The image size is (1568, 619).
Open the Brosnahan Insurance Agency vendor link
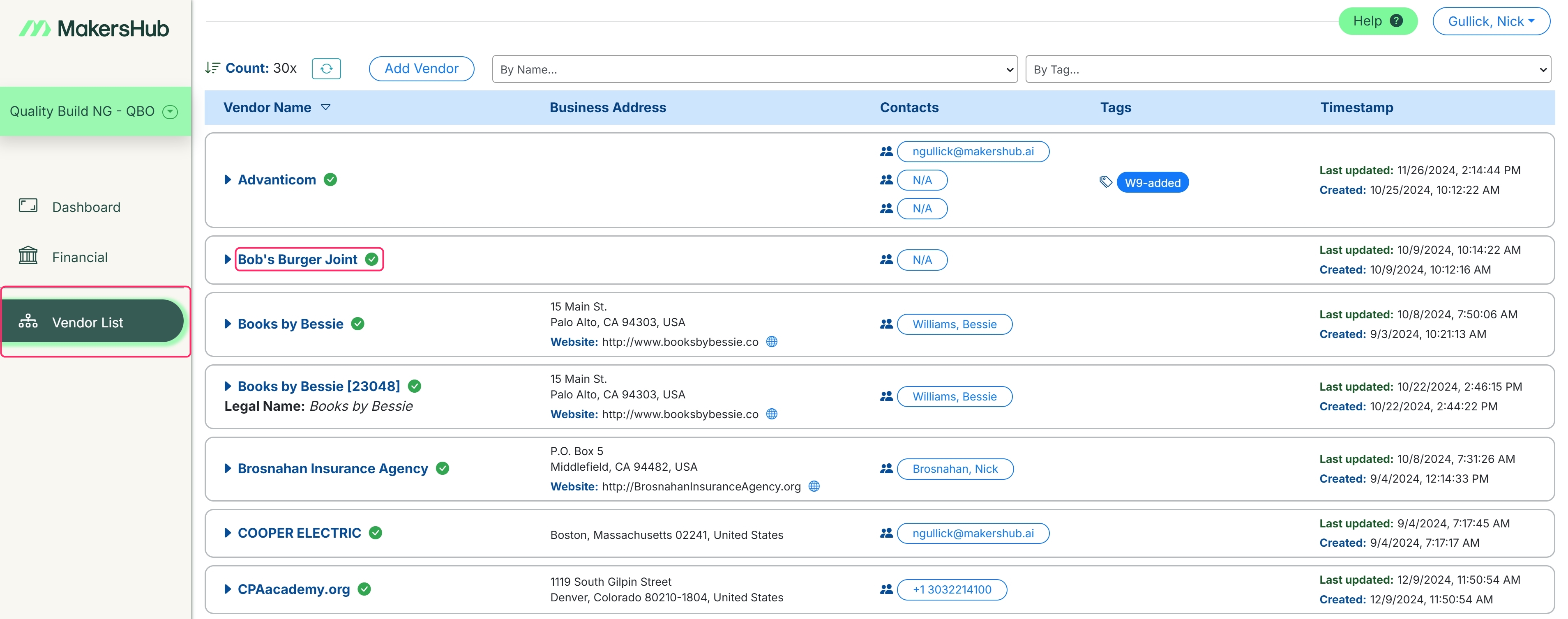coord(333,468)
